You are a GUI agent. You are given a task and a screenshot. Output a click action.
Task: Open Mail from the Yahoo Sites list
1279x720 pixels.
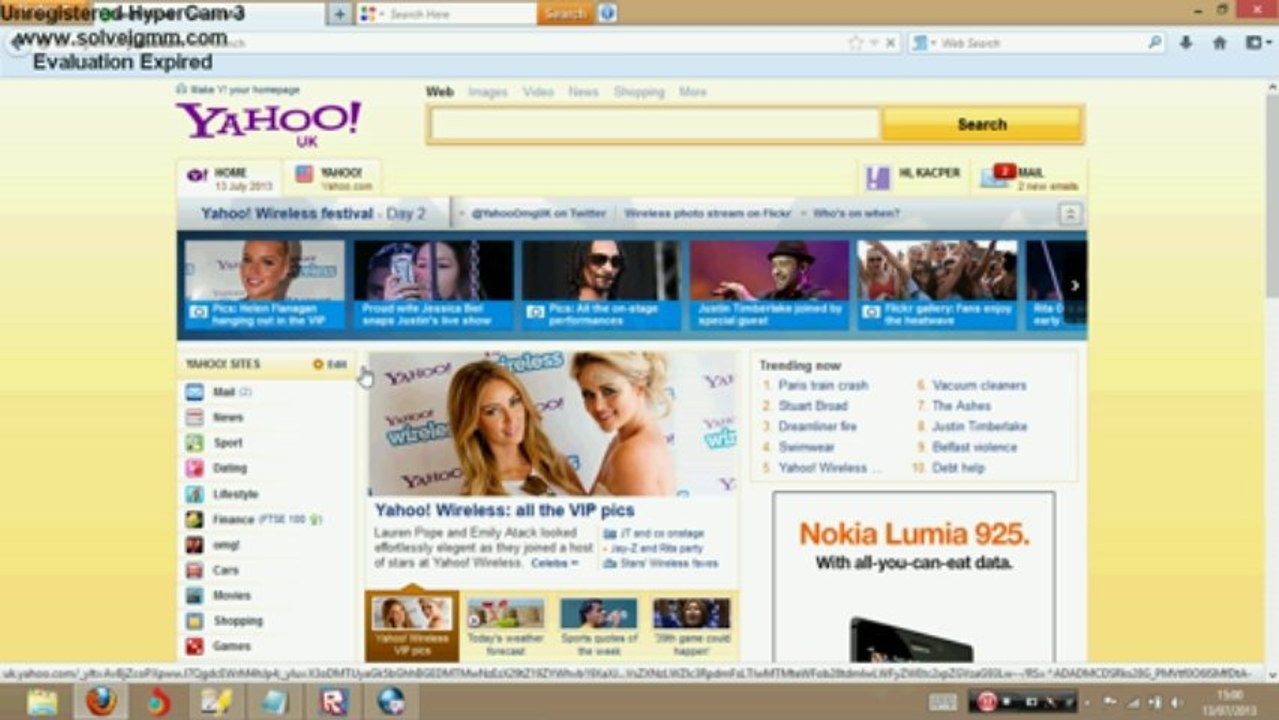pos(223,392)
